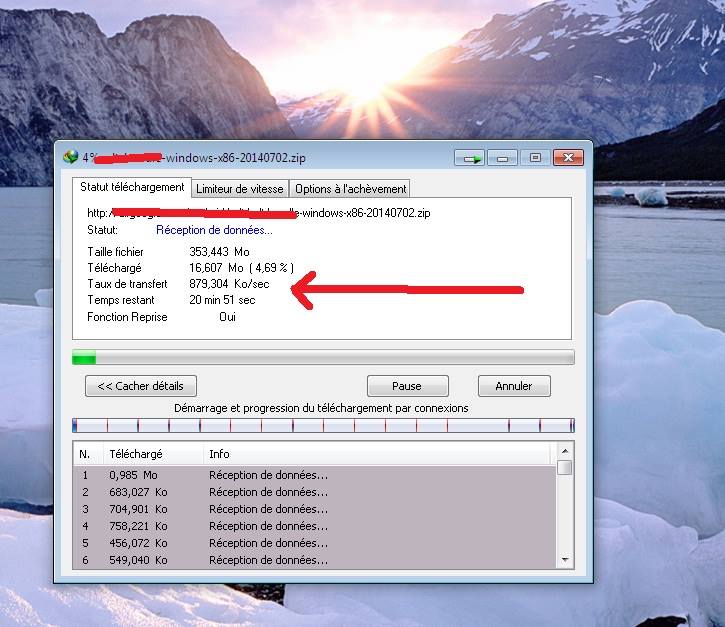Select connection row 1 with 0,985 Mo

314,475
